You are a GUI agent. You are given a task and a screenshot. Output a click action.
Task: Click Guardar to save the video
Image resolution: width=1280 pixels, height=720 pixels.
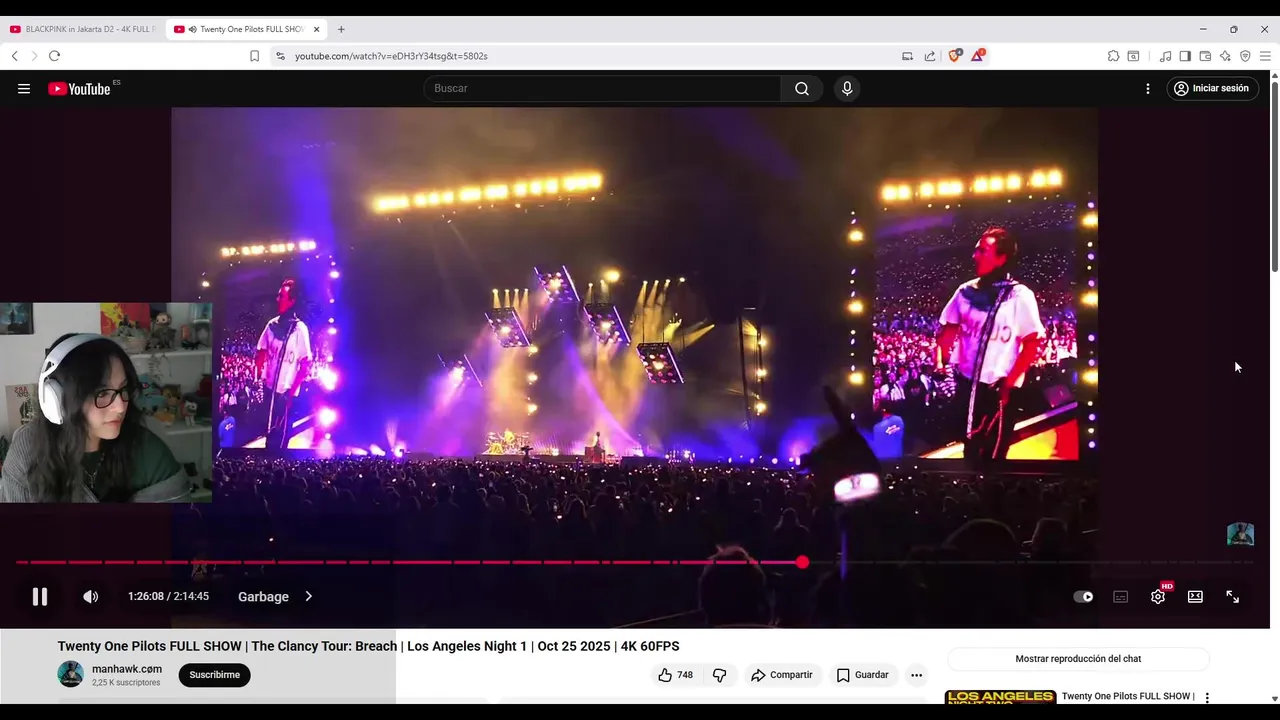pyautogui.click(x=862, y=675)
